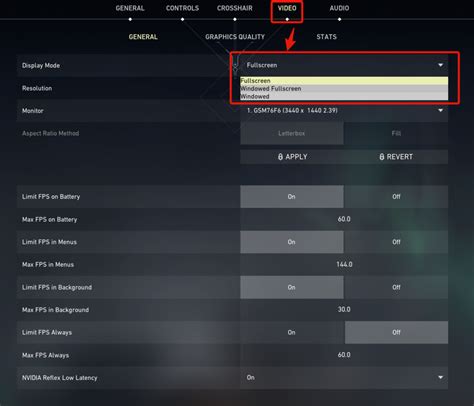
Task: Select the Letterbox aspect ratio option
Action: (292, 133)
